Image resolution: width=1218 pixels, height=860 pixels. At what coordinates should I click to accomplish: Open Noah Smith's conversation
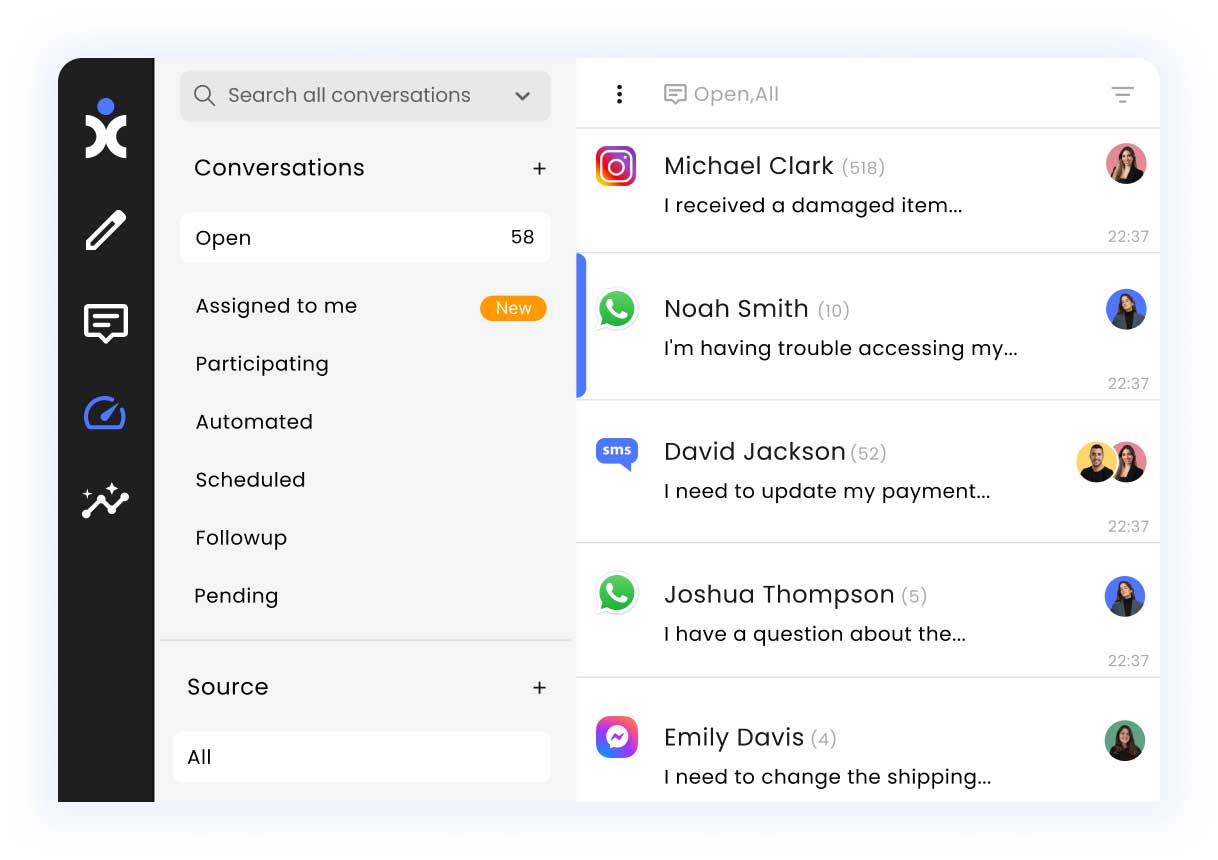click(x=840, y=327)
